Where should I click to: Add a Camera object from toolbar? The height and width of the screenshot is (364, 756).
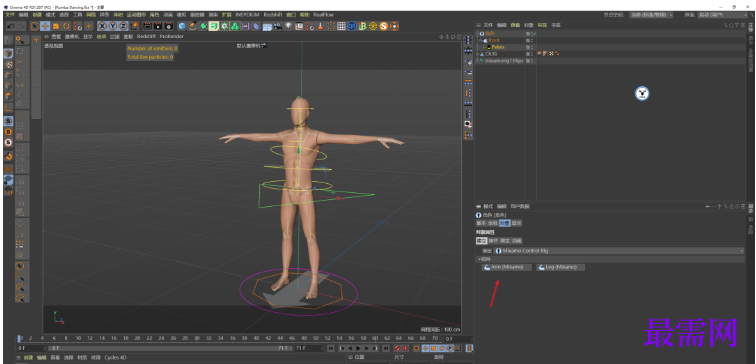[x=278, y=26]
